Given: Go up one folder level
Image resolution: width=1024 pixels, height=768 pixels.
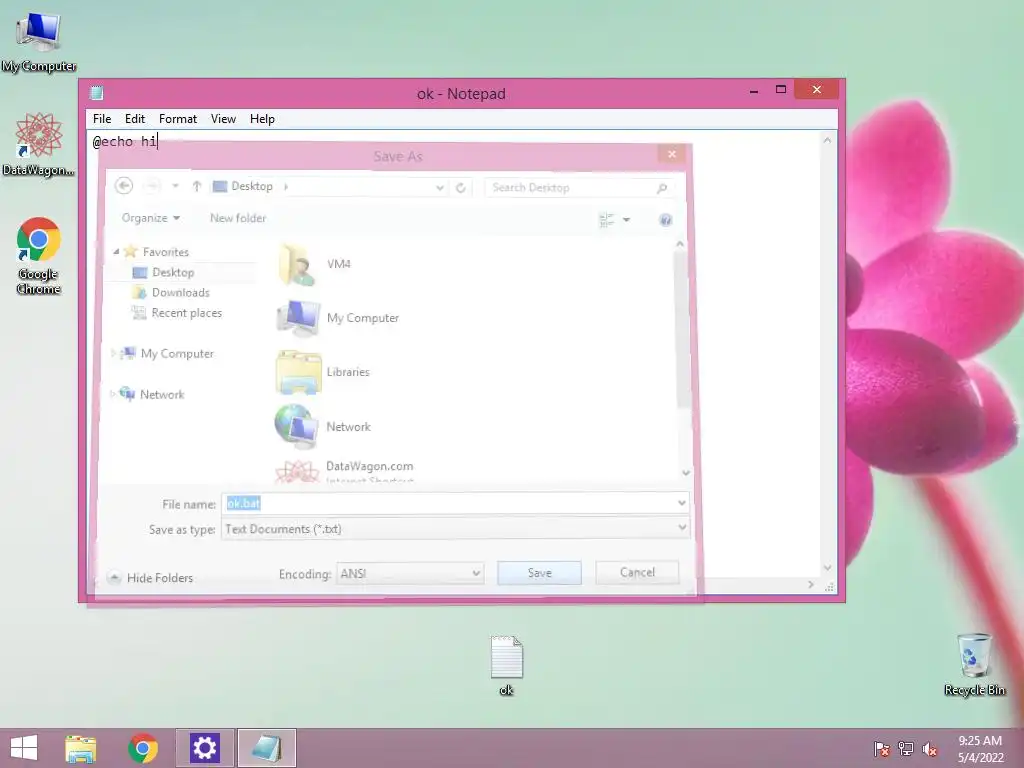Looking at the screenshot, I should pos(197,186).
